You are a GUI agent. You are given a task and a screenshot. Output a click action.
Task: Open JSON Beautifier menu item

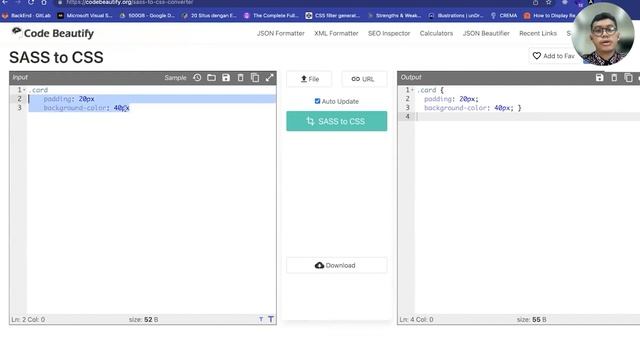pyautogui.click(x=486, y=33)
